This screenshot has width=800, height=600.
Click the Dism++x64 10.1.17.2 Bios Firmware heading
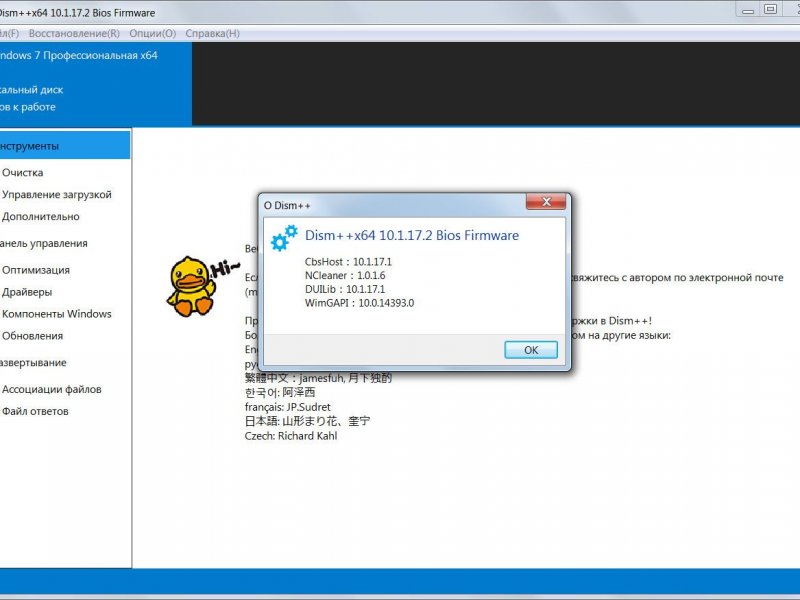coord(412,235)
